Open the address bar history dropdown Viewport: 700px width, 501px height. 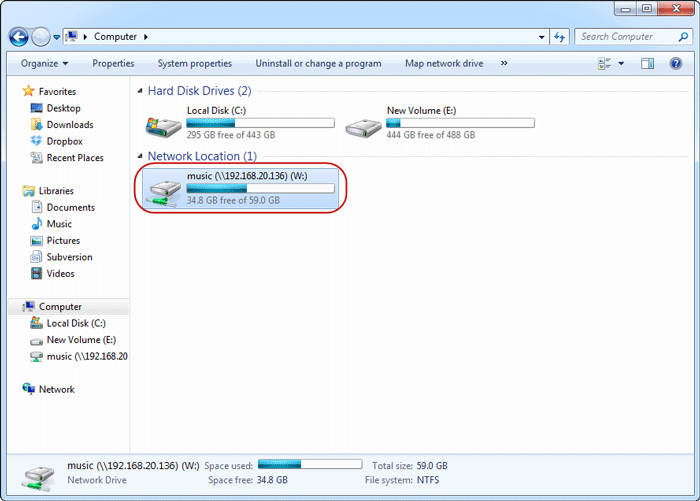541,37
